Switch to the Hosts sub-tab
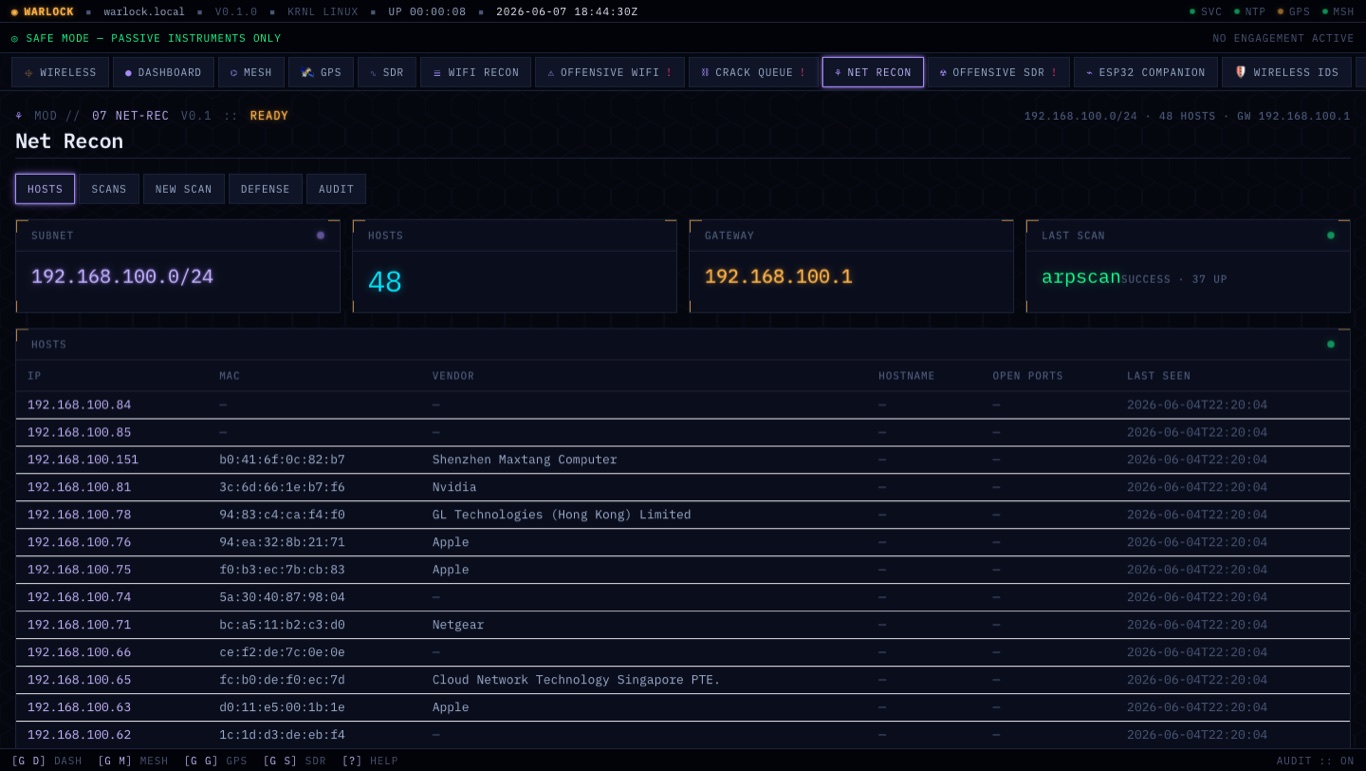The height and width of the screenshot is (771, 1366). coord(45,189)
